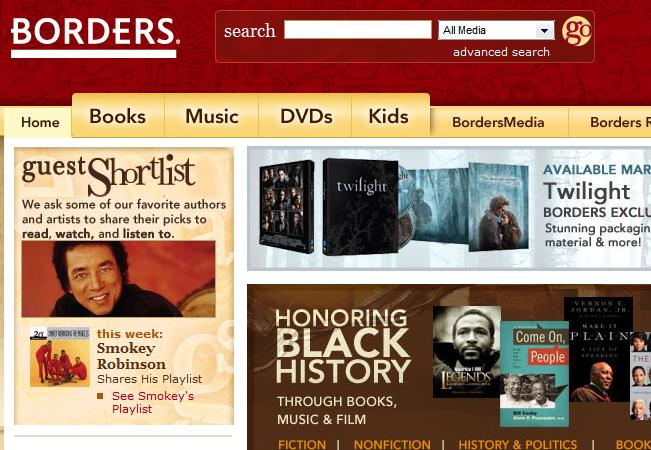Go to the Home tab
The height and width of the screenshot is (450, 651).
point(40,122)
